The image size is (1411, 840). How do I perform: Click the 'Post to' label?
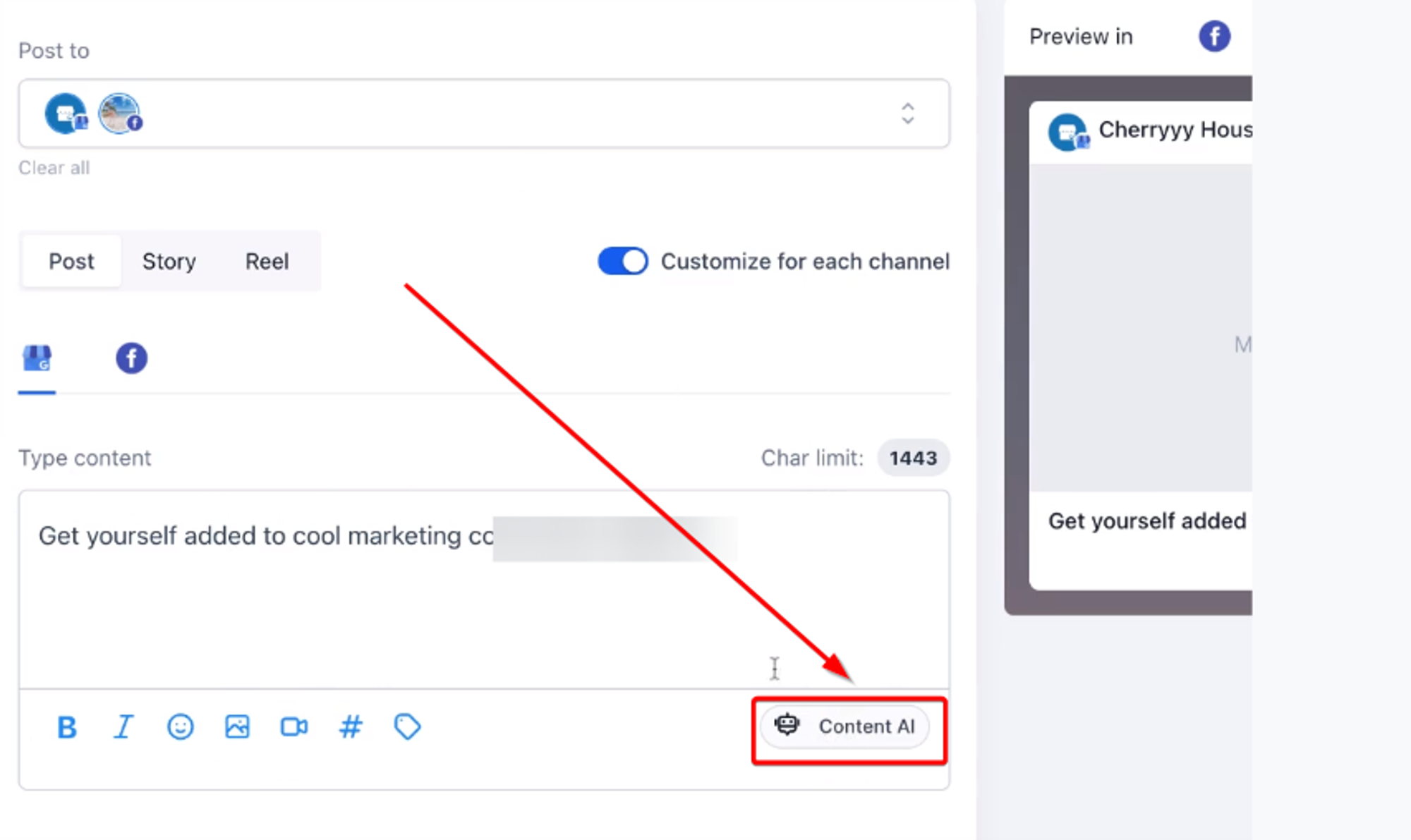[x=54, y=51]
